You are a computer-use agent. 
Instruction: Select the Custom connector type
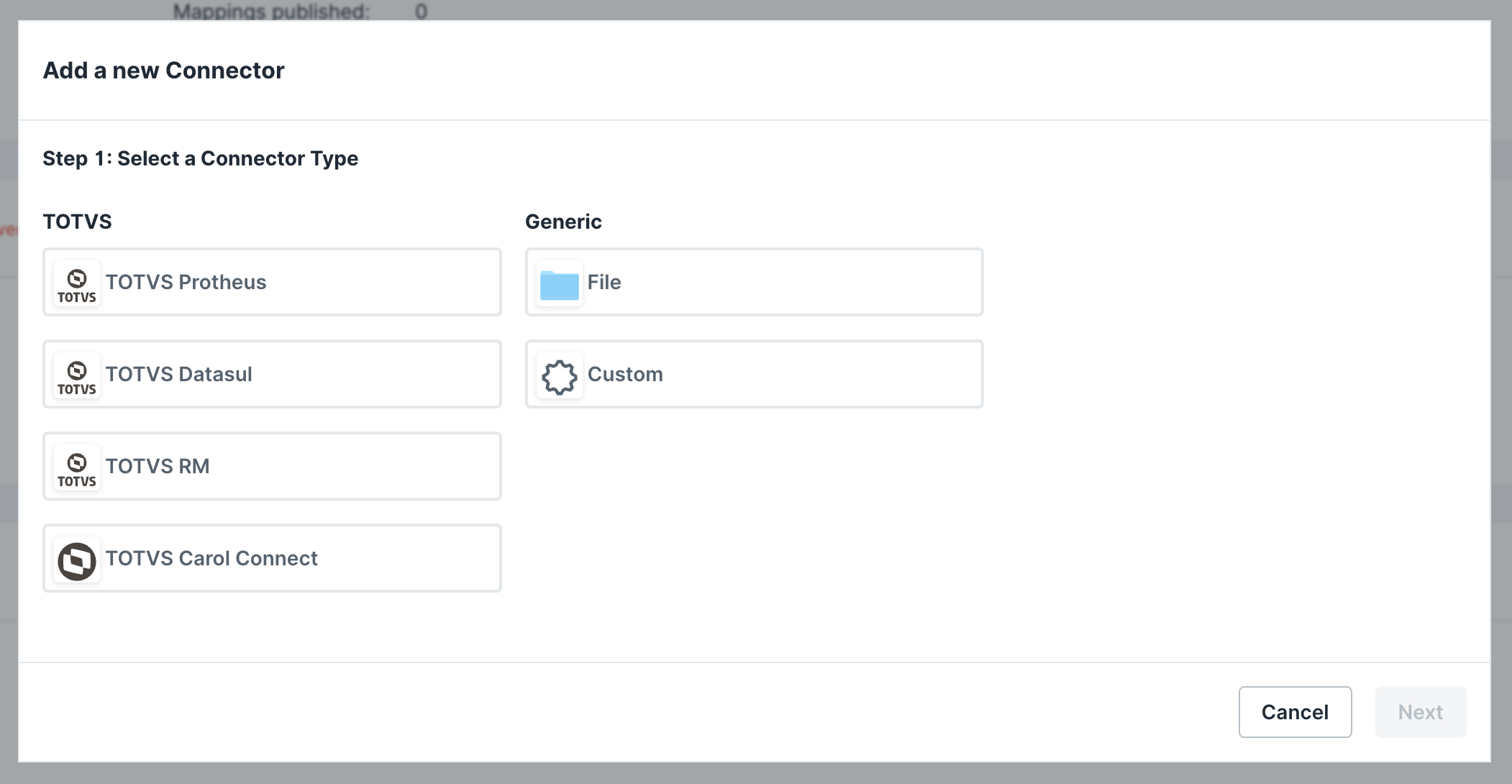click(755, 374)
